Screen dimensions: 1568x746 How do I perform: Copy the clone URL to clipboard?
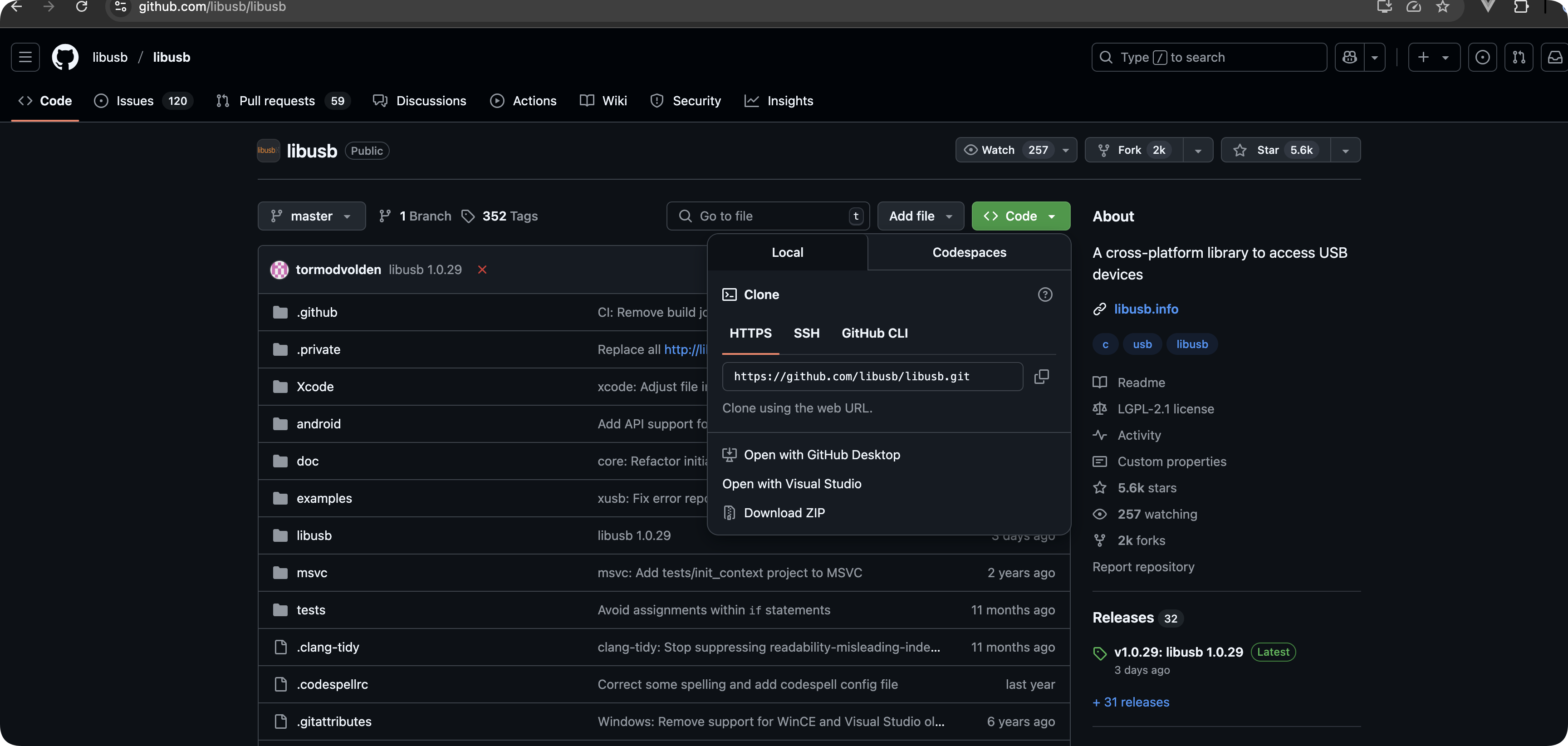tap(1041, 376)
